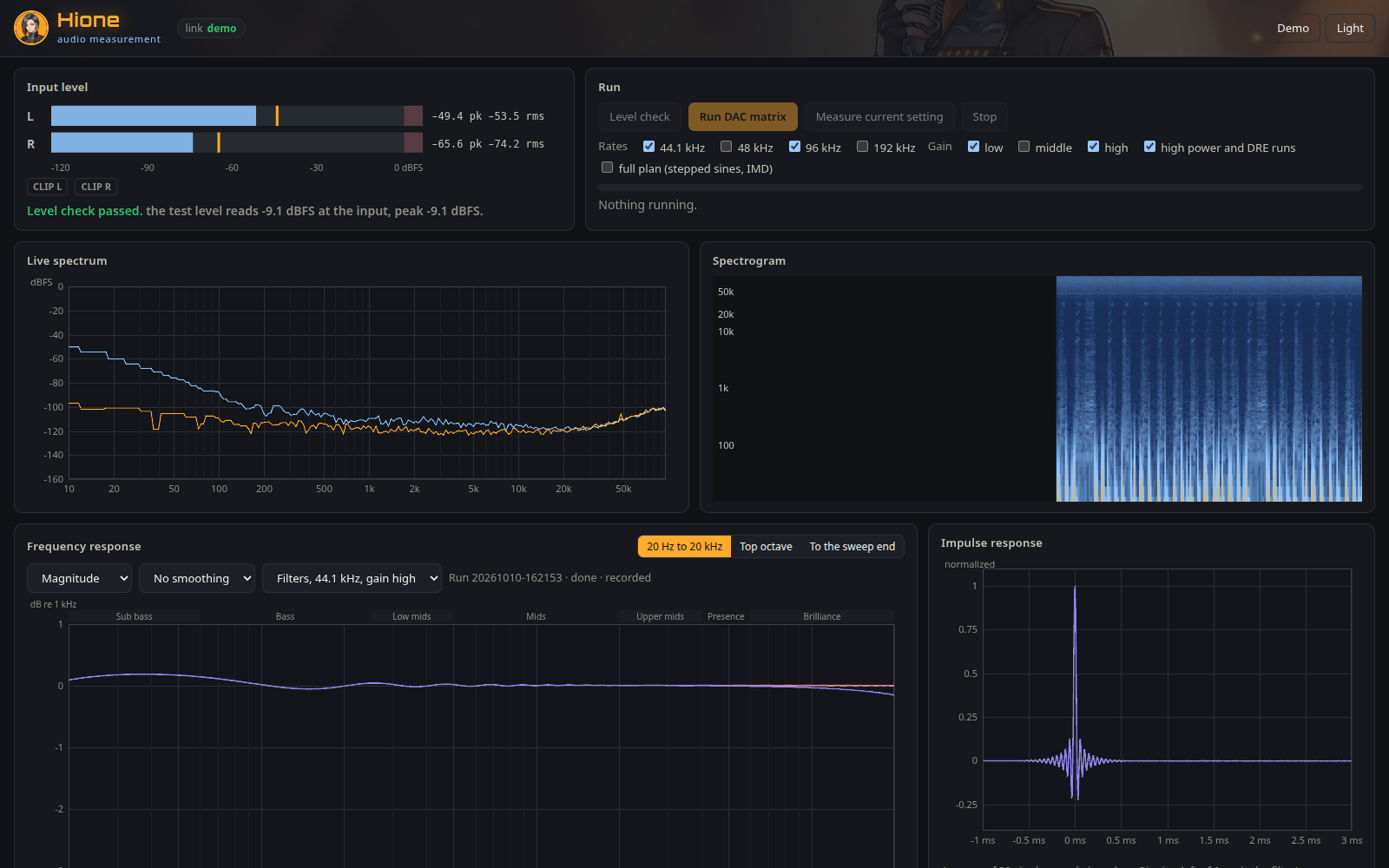Reset the CLIP L indicator
Viewport: 1389px width, 868px height.
47,187
